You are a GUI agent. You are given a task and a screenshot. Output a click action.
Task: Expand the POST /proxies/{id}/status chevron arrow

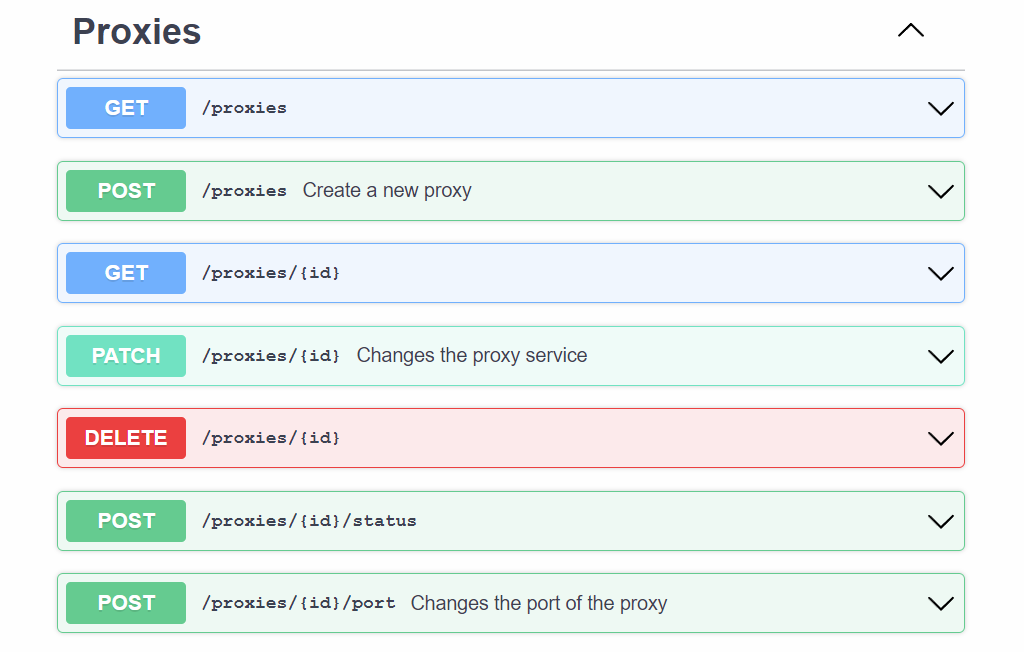940,521
